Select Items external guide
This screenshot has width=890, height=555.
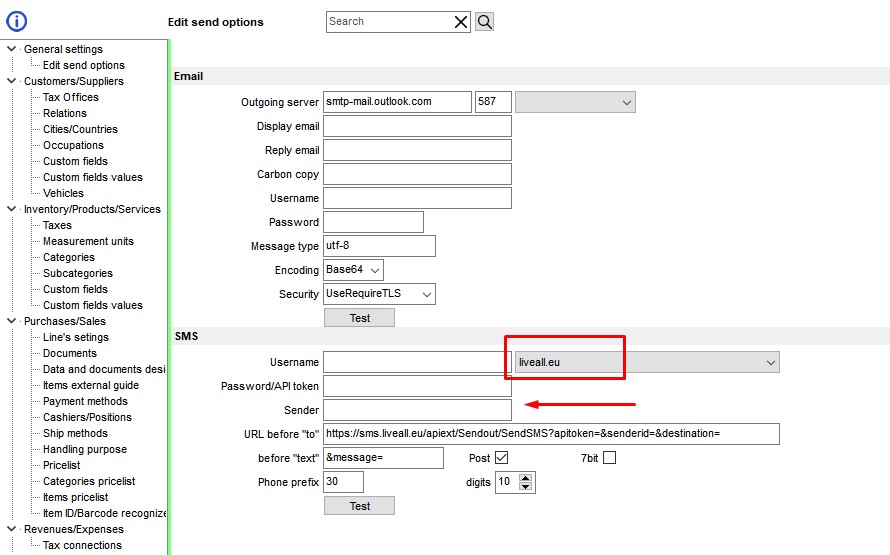91,385
